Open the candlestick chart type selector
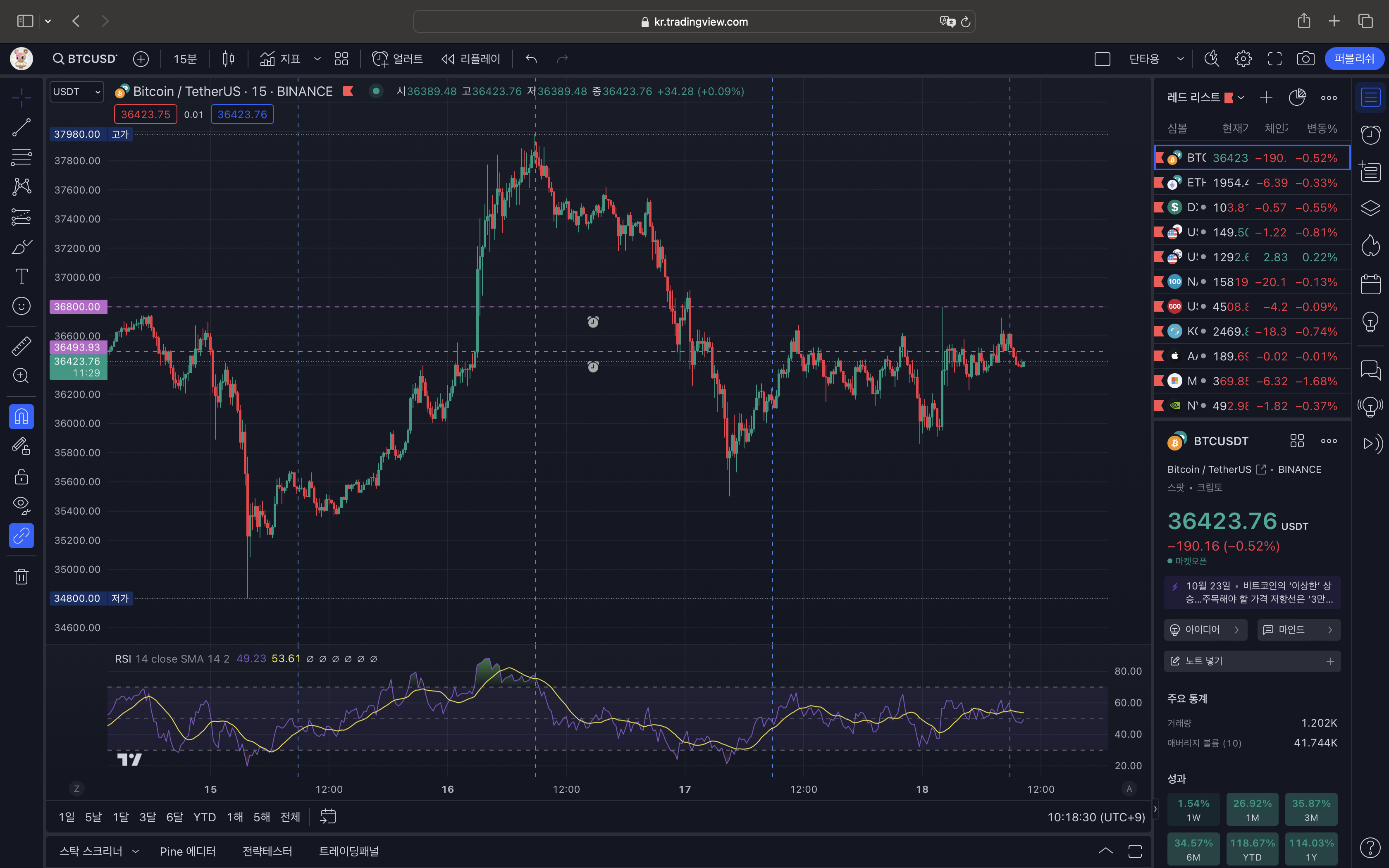The width and height of the screenshot is (1389, 868). (229, 59)
